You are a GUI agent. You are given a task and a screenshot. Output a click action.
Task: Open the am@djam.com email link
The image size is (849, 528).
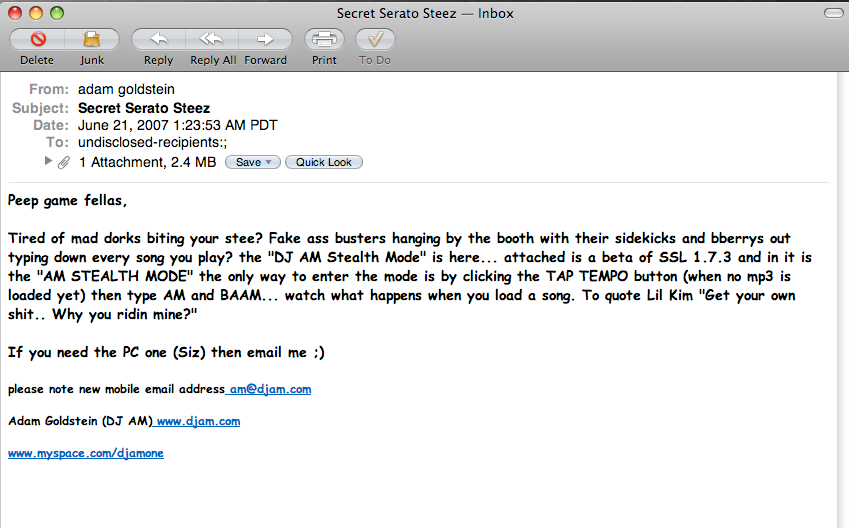[x=270, y=389]
